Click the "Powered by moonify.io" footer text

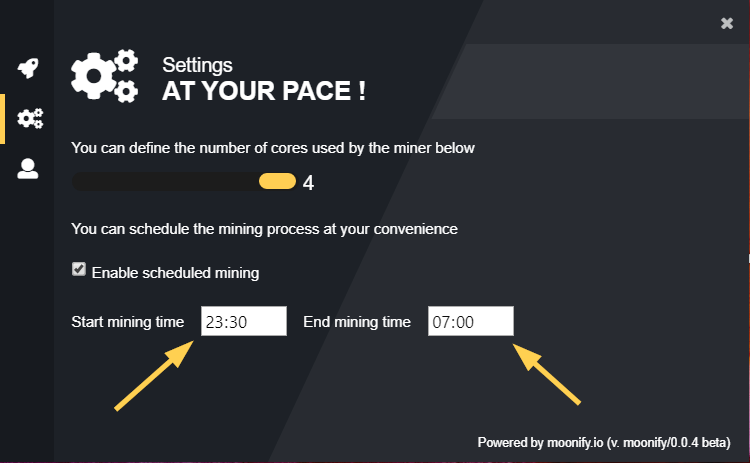pos(540,442)
